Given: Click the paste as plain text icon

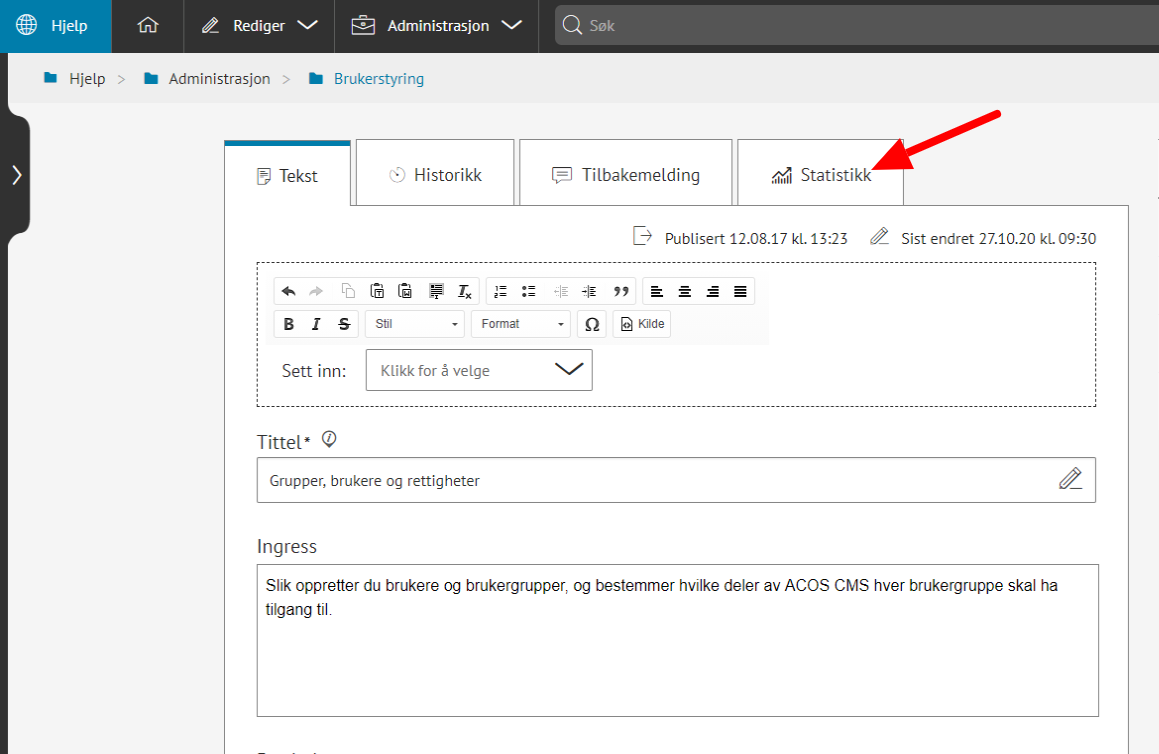Looking at the screenshot, I should (x=377, y=291).
